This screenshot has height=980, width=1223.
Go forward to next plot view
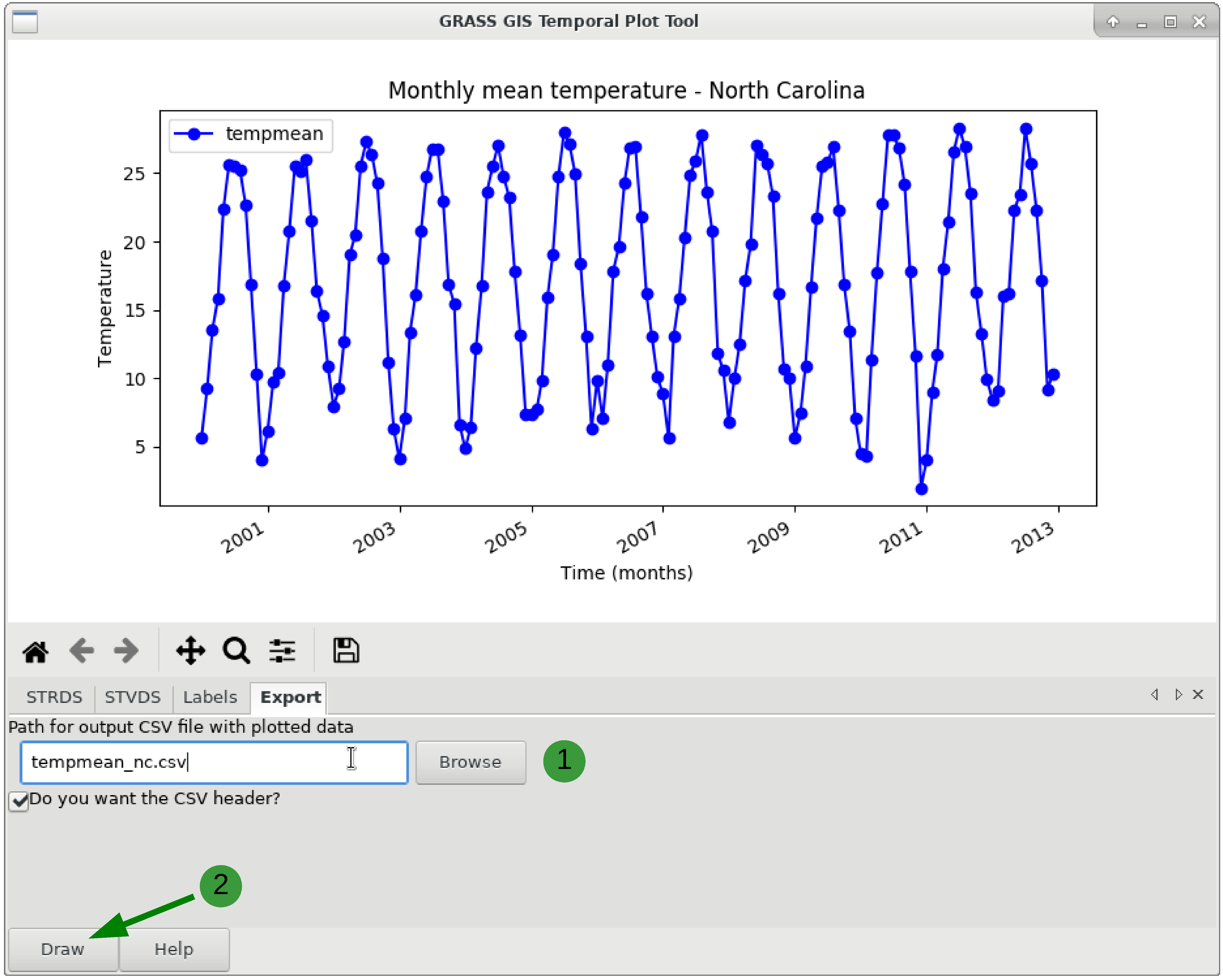(126, 651)
